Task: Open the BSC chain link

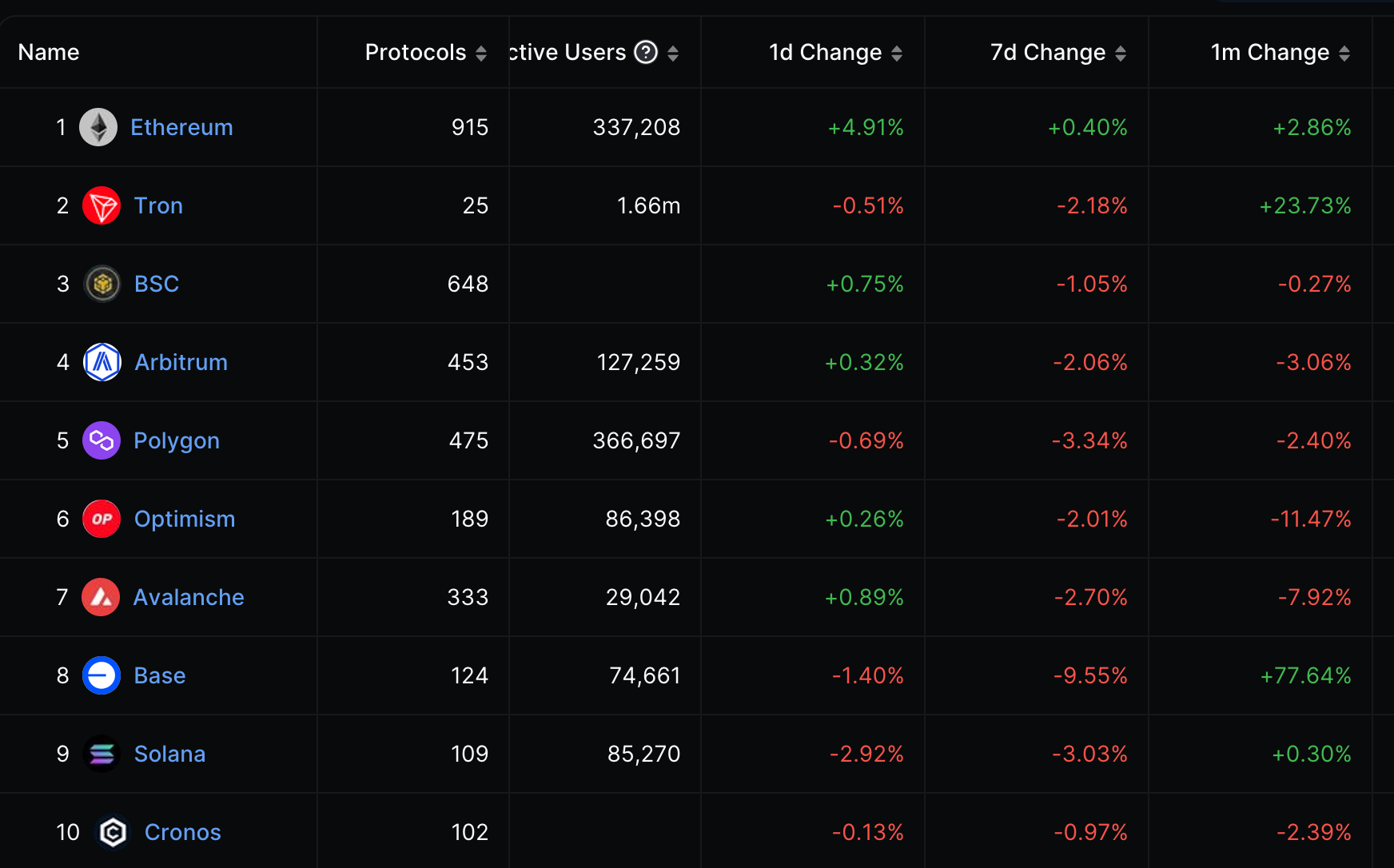Action: pos(157,284)
